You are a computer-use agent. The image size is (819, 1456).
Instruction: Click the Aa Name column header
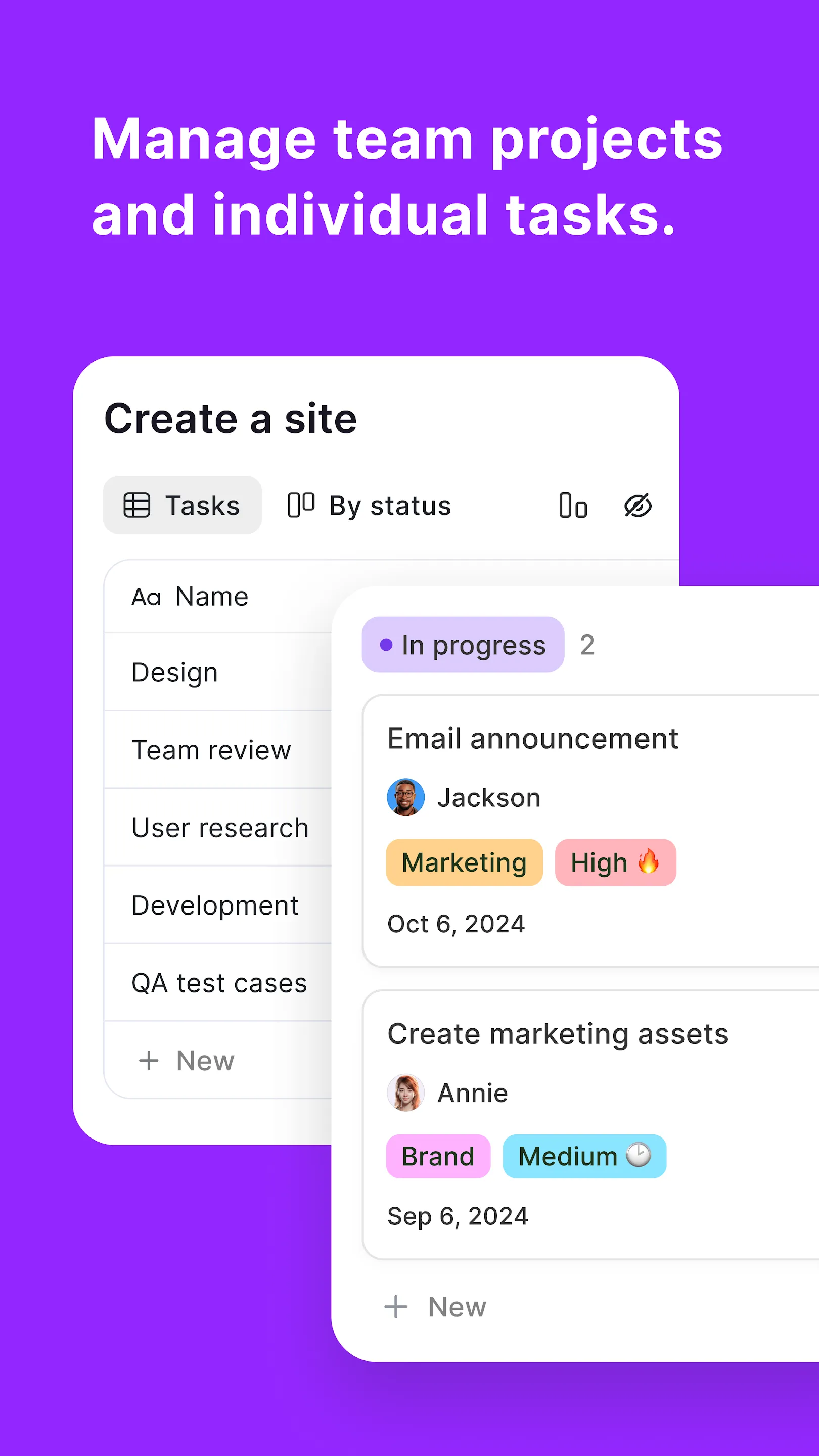click(x=190, y=597)
